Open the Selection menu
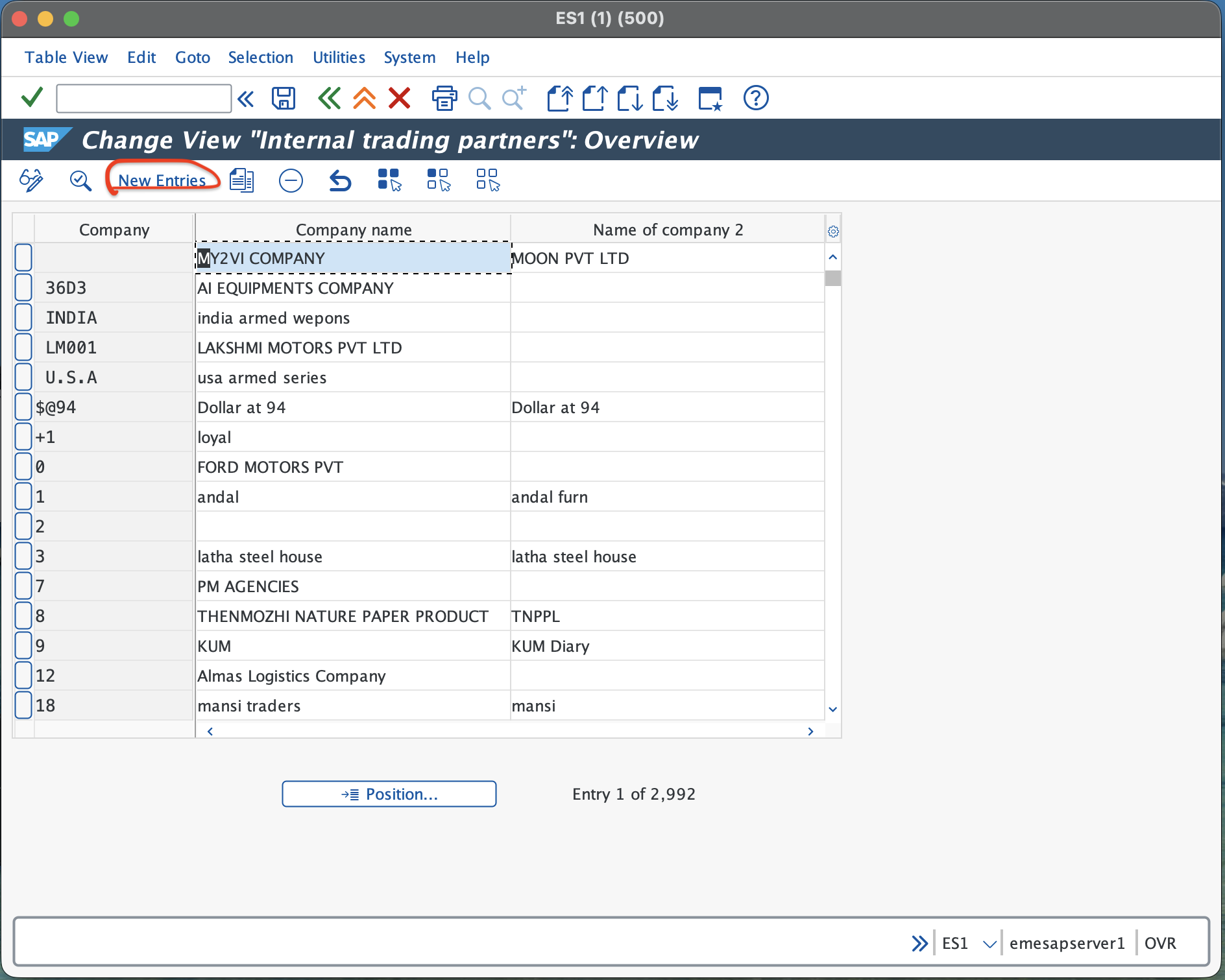 [x=261, y=57]
